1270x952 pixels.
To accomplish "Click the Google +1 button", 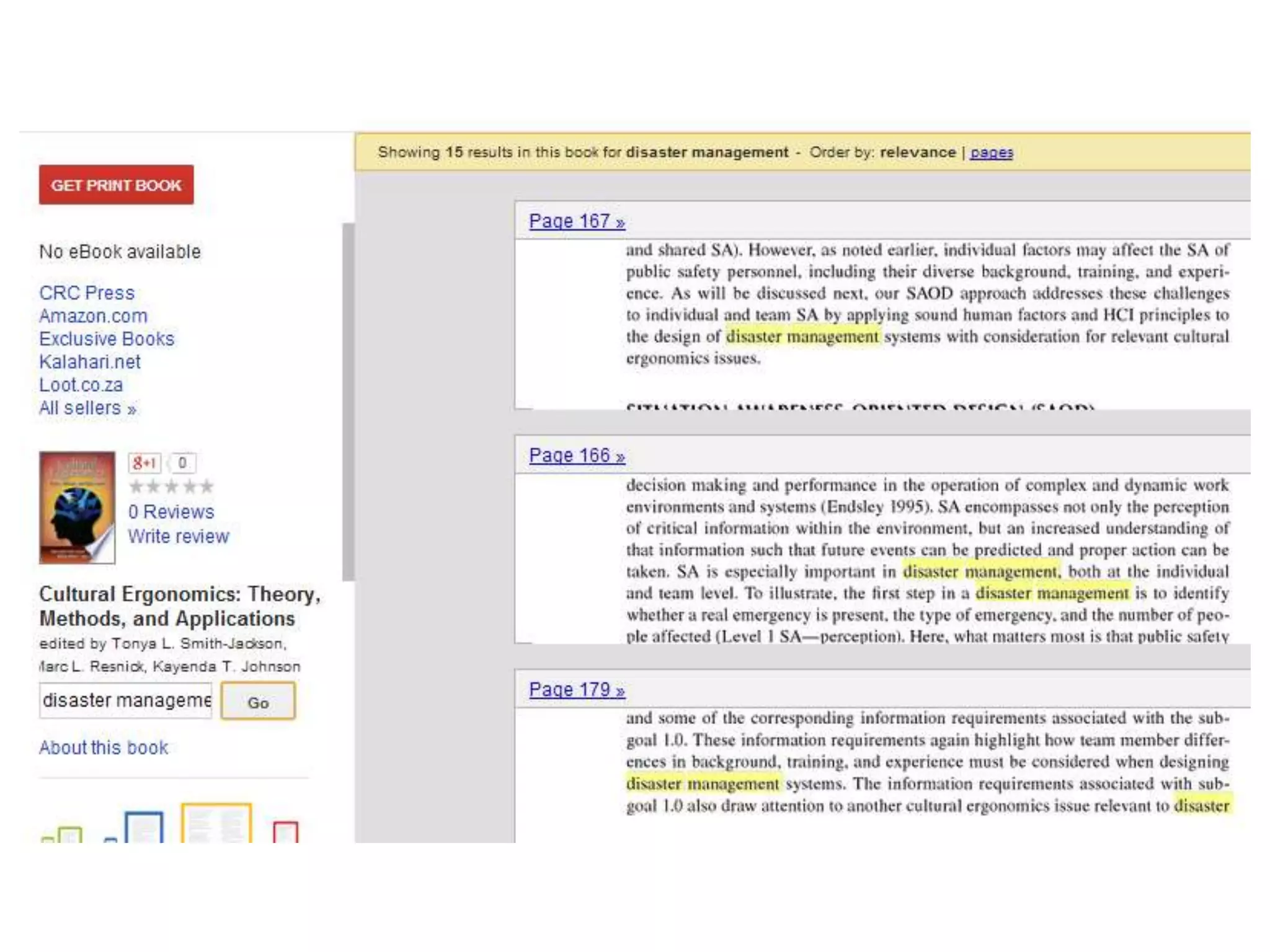I will pyautogui.click(x=144, y=463).
